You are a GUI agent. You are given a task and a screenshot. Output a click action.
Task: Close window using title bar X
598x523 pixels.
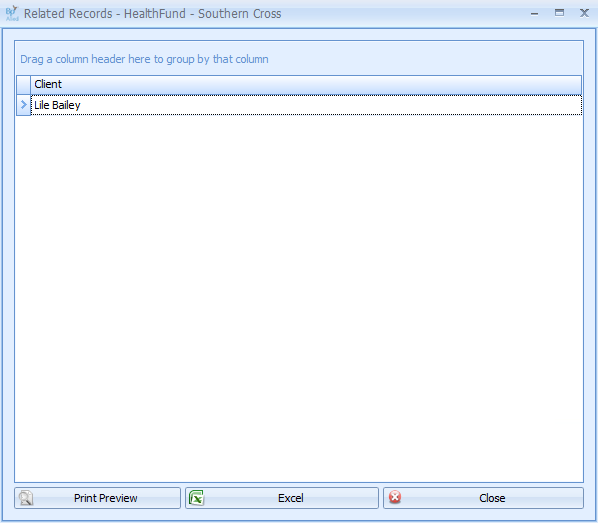click(584, 13)
